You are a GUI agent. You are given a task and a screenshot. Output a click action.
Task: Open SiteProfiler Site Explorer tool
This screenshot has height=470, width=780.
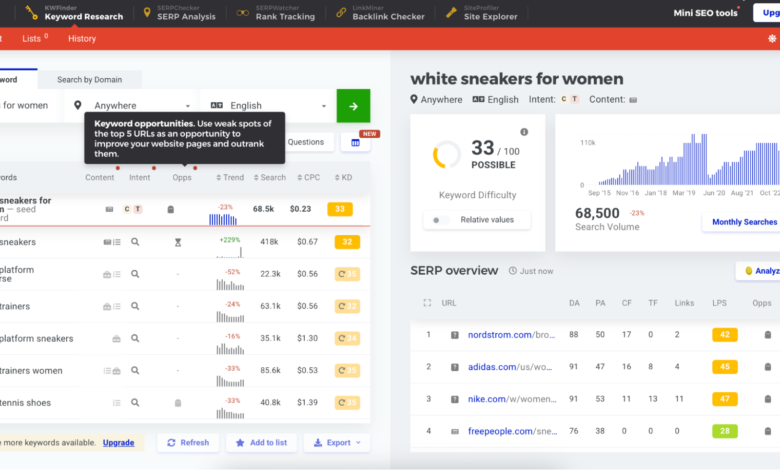tap(482, 13)
